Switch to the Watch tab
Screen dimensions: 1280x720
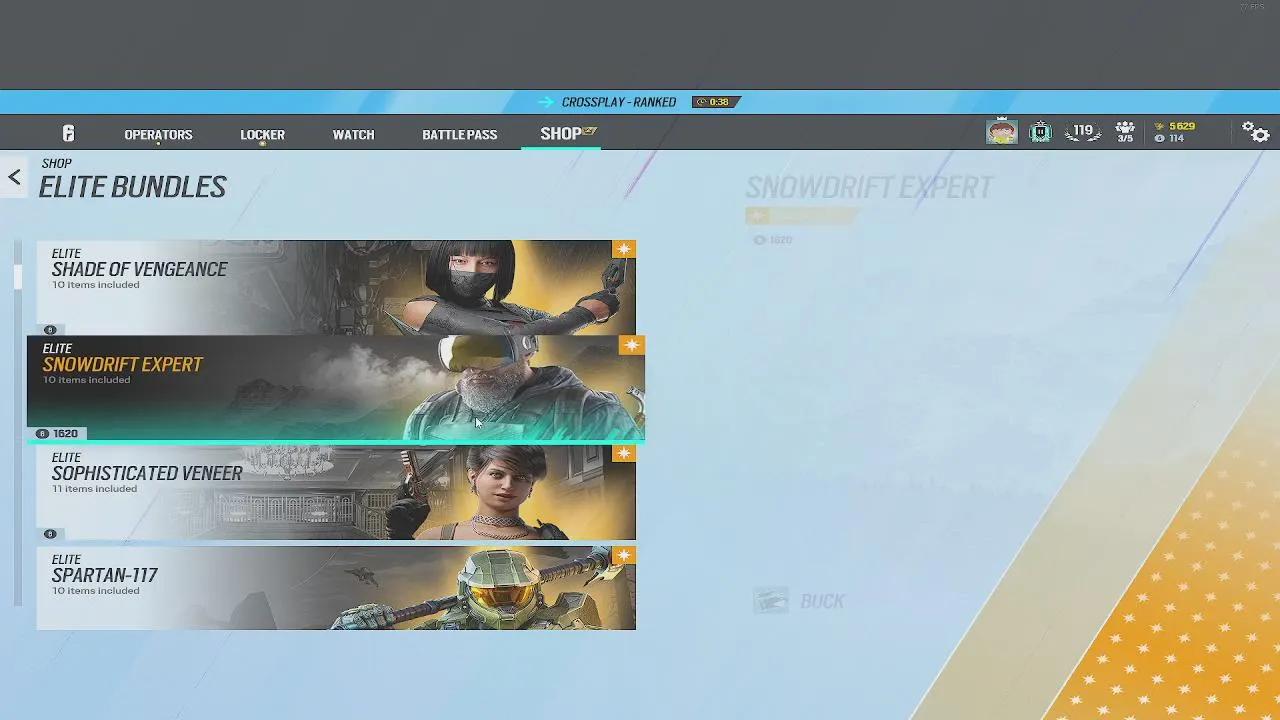[352, 134]
